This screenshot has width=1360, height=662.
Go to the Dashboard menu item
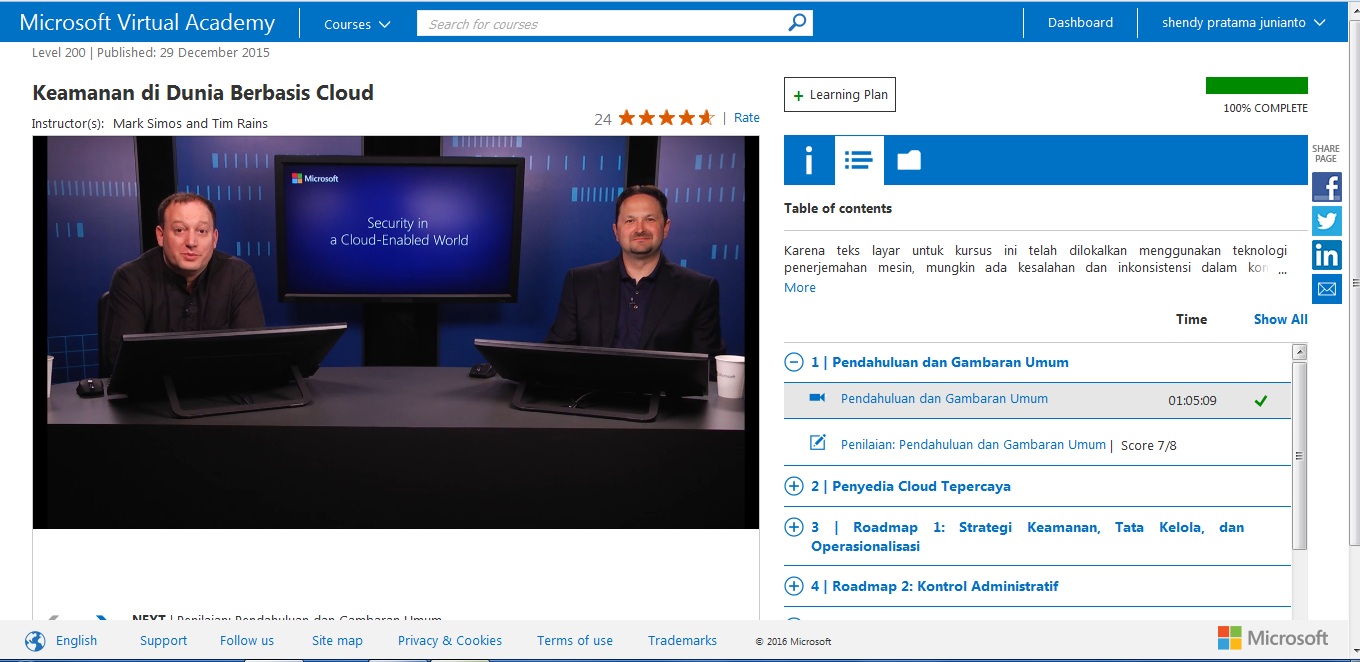pyautogui.click(x=1079, y=20)
